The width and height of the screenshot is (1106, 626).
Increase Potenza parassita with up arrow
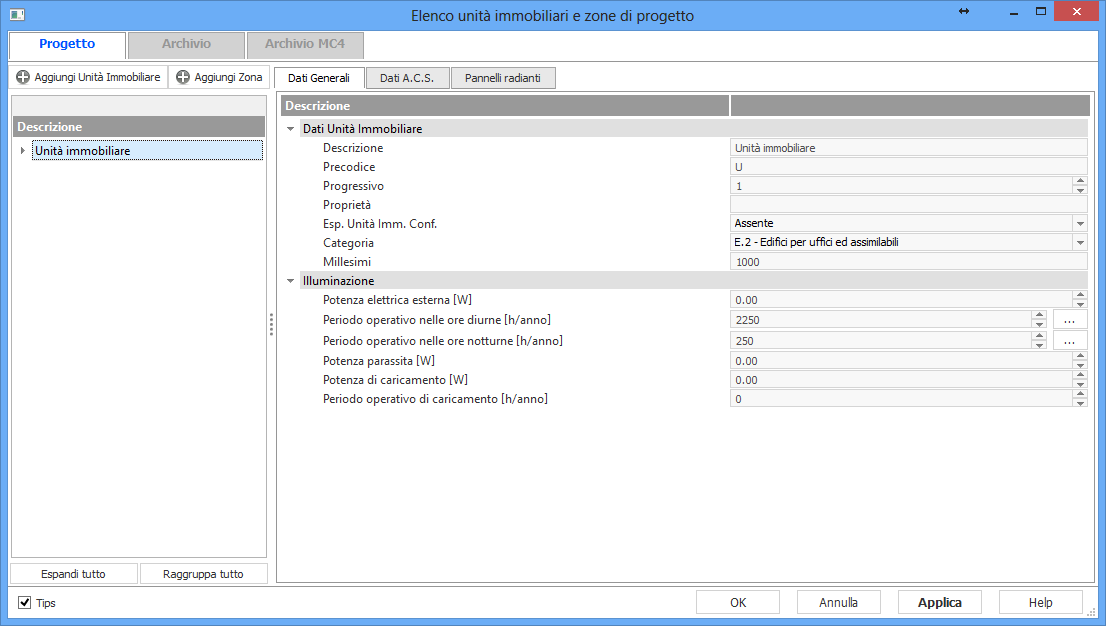[1080, 356]
